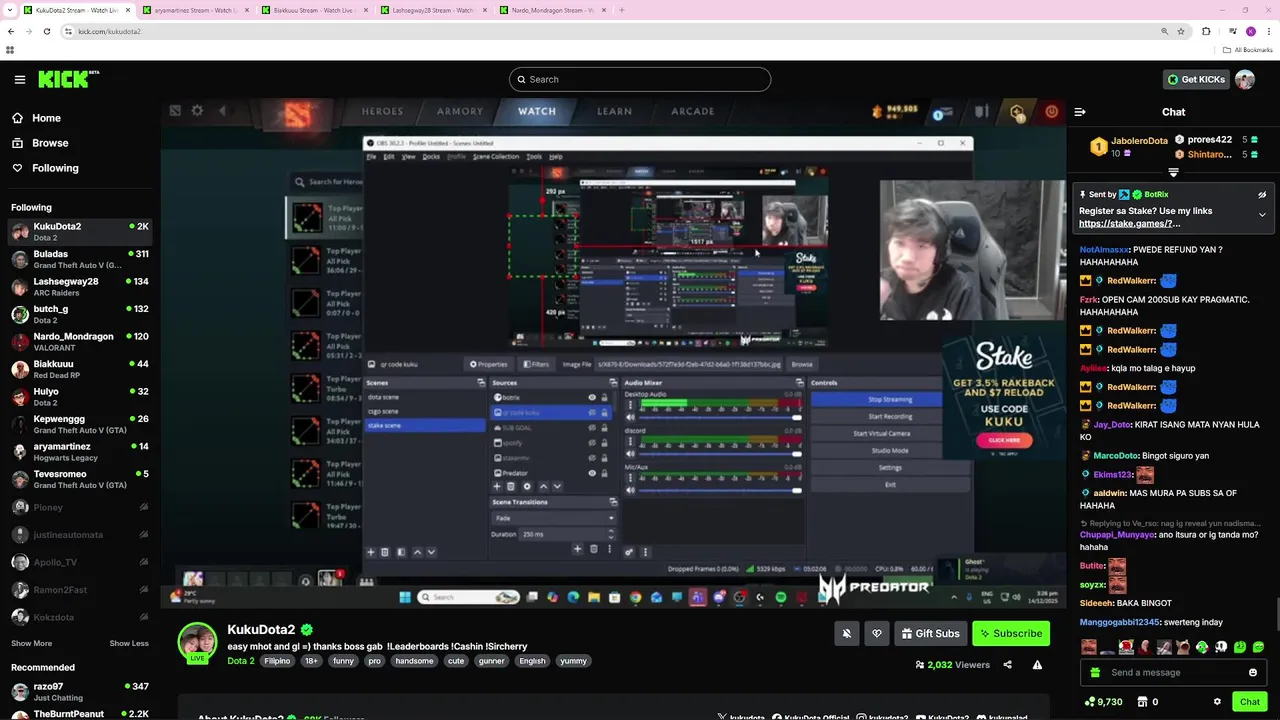Click the Gift Subs button
The width and height of the screenshot is (1280, 720).
[930, 633]
